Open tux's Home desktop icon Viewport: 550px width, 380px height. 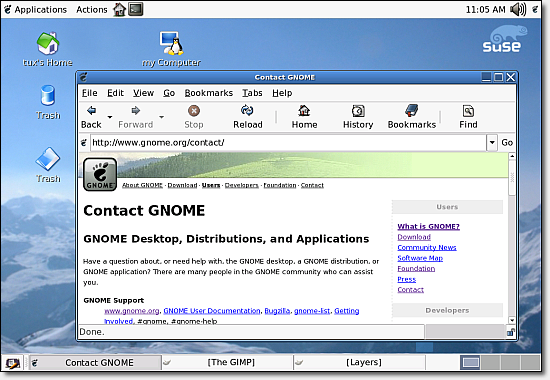click(x=48, y=44)
